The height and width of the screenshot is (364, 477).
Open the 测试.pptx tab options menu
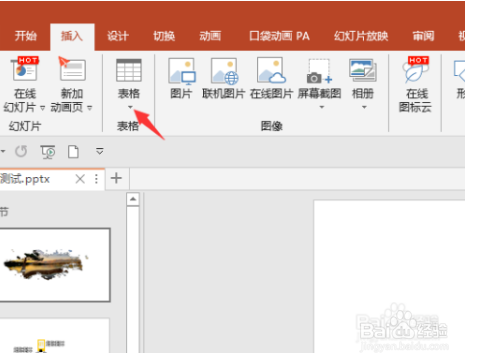pos(96,179)
